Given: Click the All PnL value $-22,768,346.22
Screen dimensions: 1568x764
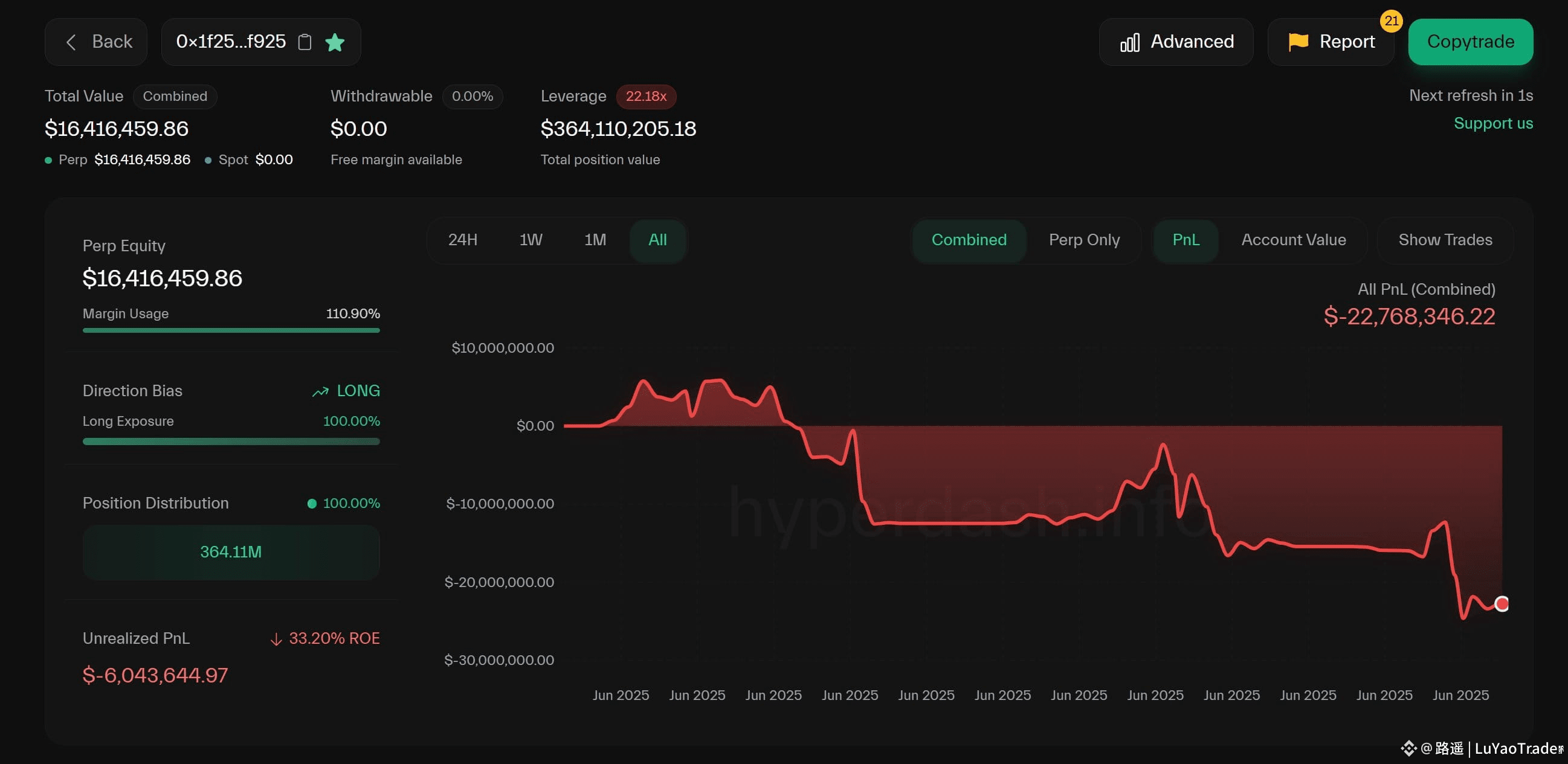Looking at the screenshot, I should (x=1409, y=317).
